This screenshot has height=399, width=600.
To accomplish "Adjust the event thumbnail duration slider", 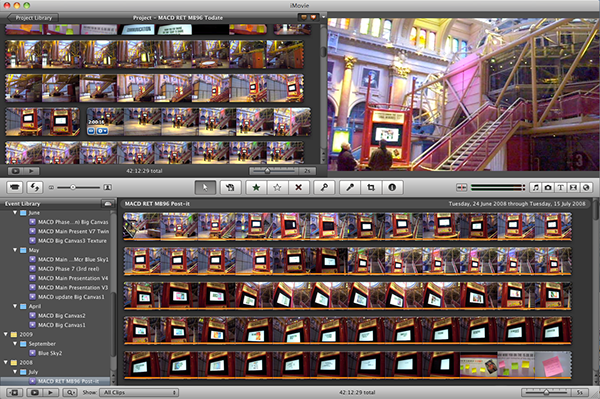I will tap(546, 392).
